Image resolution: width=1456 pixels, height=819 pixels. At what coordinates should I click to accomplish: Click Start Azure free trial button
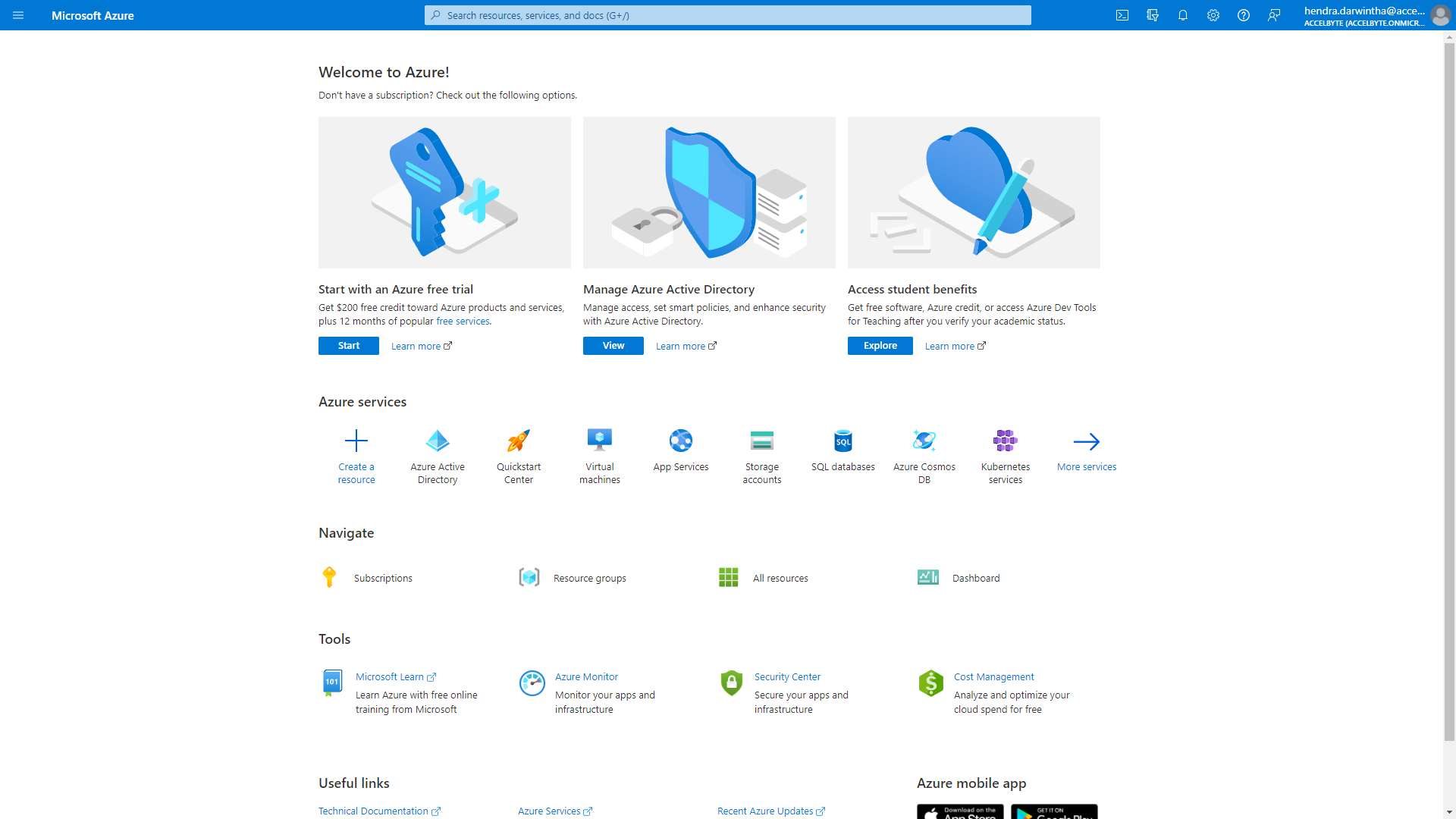(x=348, y=346)
